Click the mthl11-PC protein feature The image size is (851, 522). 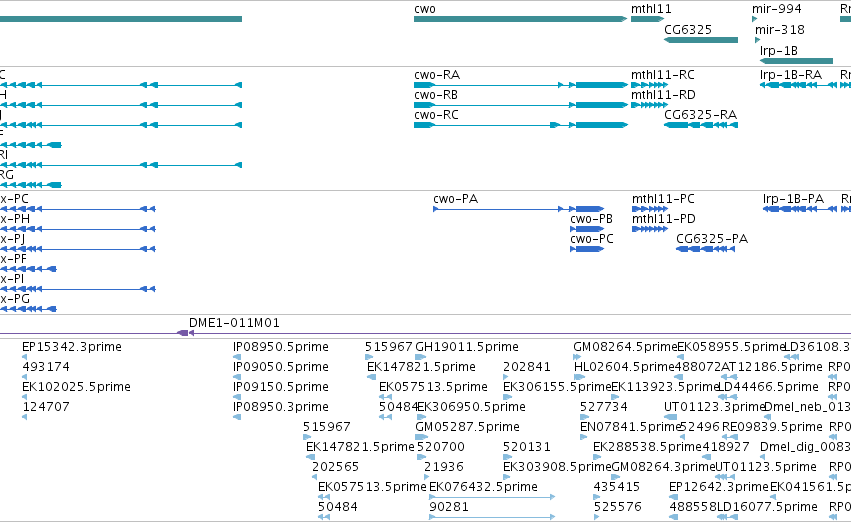click(650, 209)
